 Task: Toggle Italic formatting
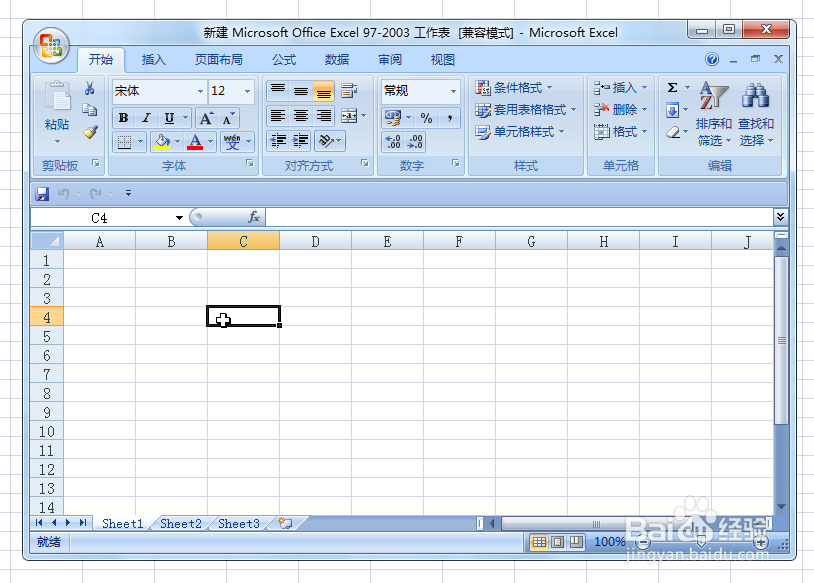point(146,118)
